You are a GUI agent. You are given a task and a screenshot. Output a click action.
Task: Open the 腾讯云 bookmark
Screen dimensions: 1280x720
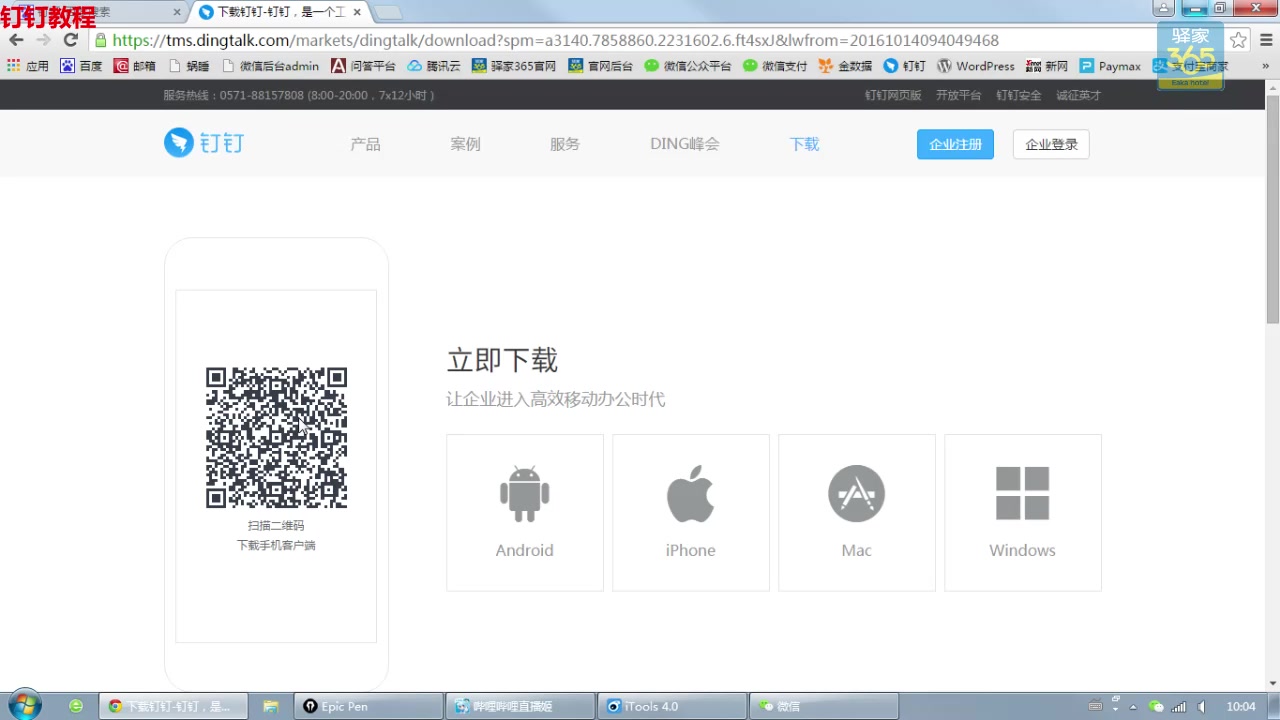[433, 66]
